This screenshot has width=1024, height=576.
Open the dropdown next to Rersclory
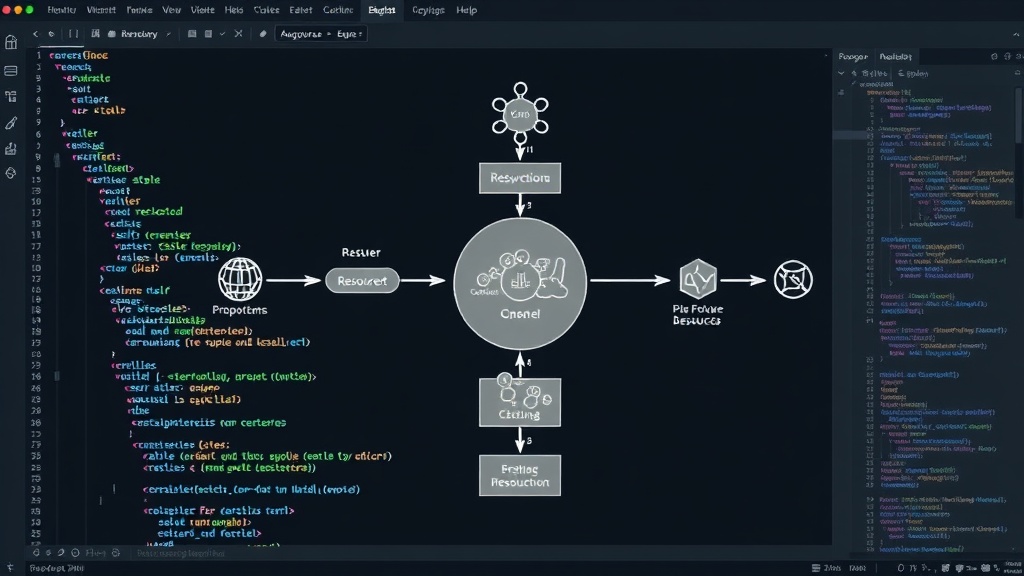click(168, 34)
